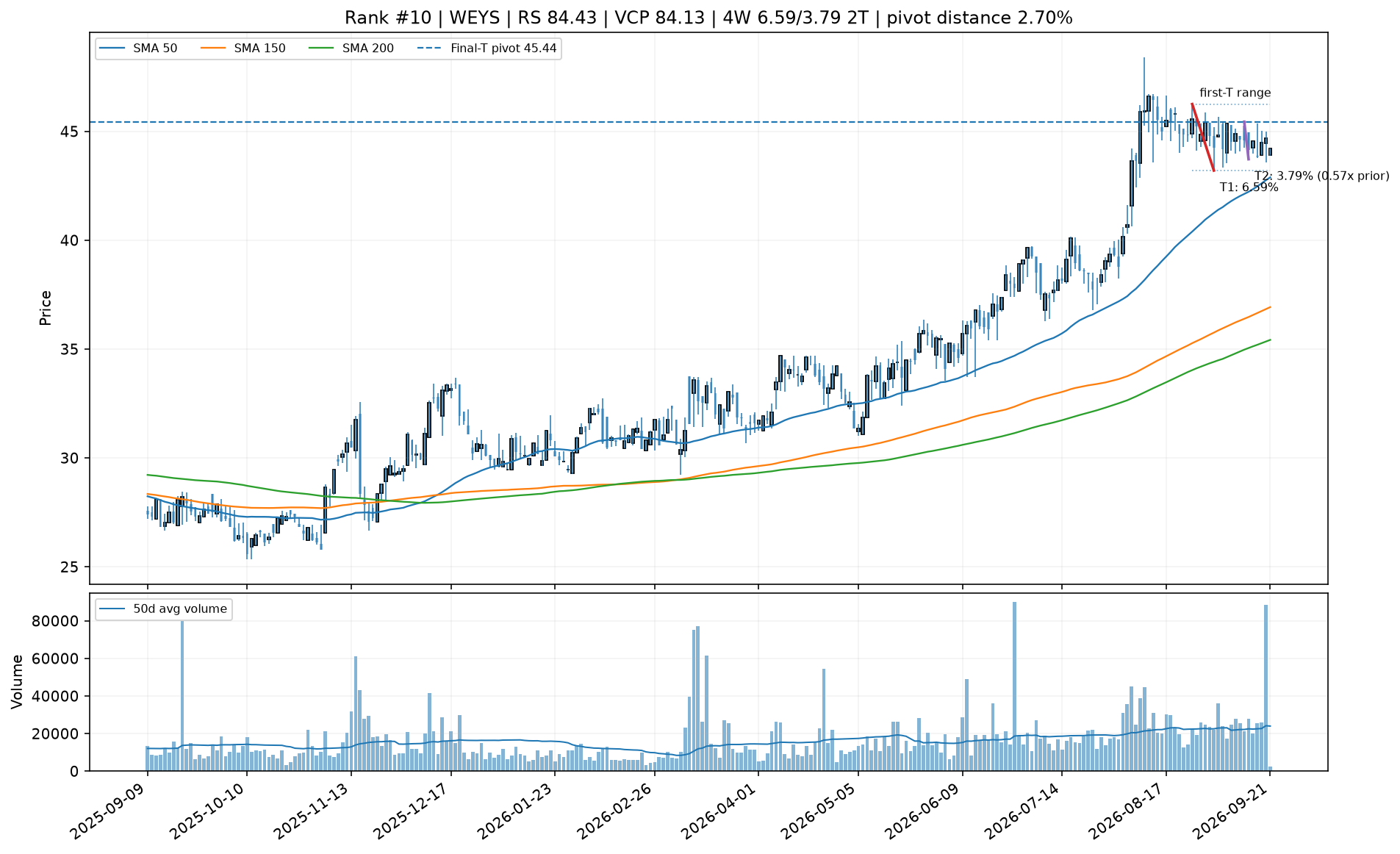The image size is (1400, 854).
Task: Click the SMA 50 legend entry
Action: (x=139, y=49)
